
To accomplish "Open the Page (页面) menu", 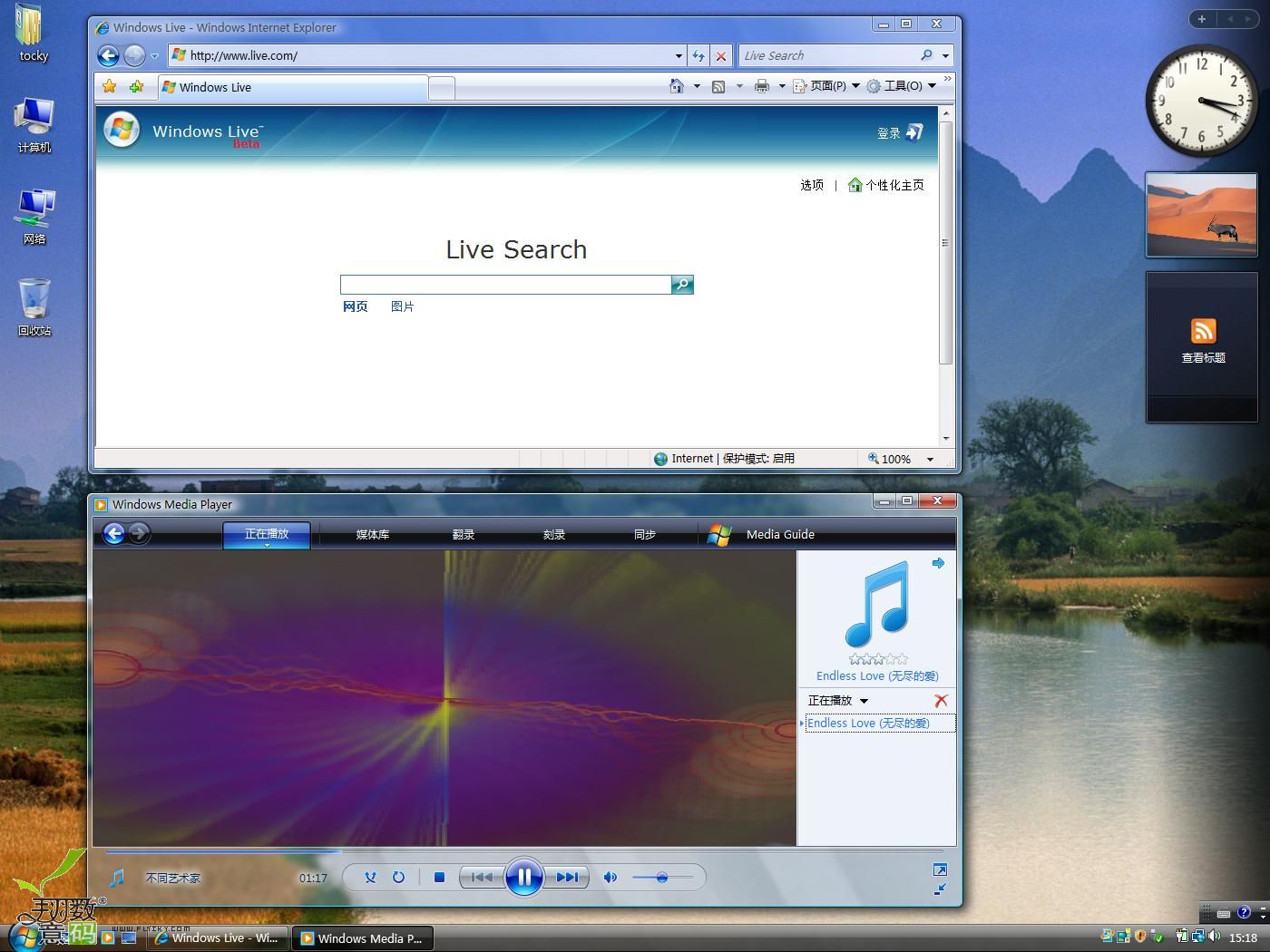I will [826, 86].
